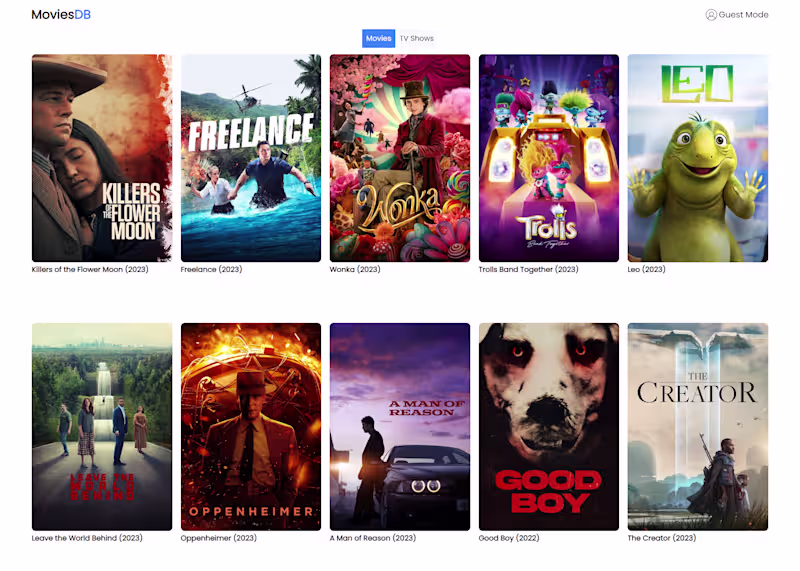Select the Oppenheimer movie poster

coord(251,427)
